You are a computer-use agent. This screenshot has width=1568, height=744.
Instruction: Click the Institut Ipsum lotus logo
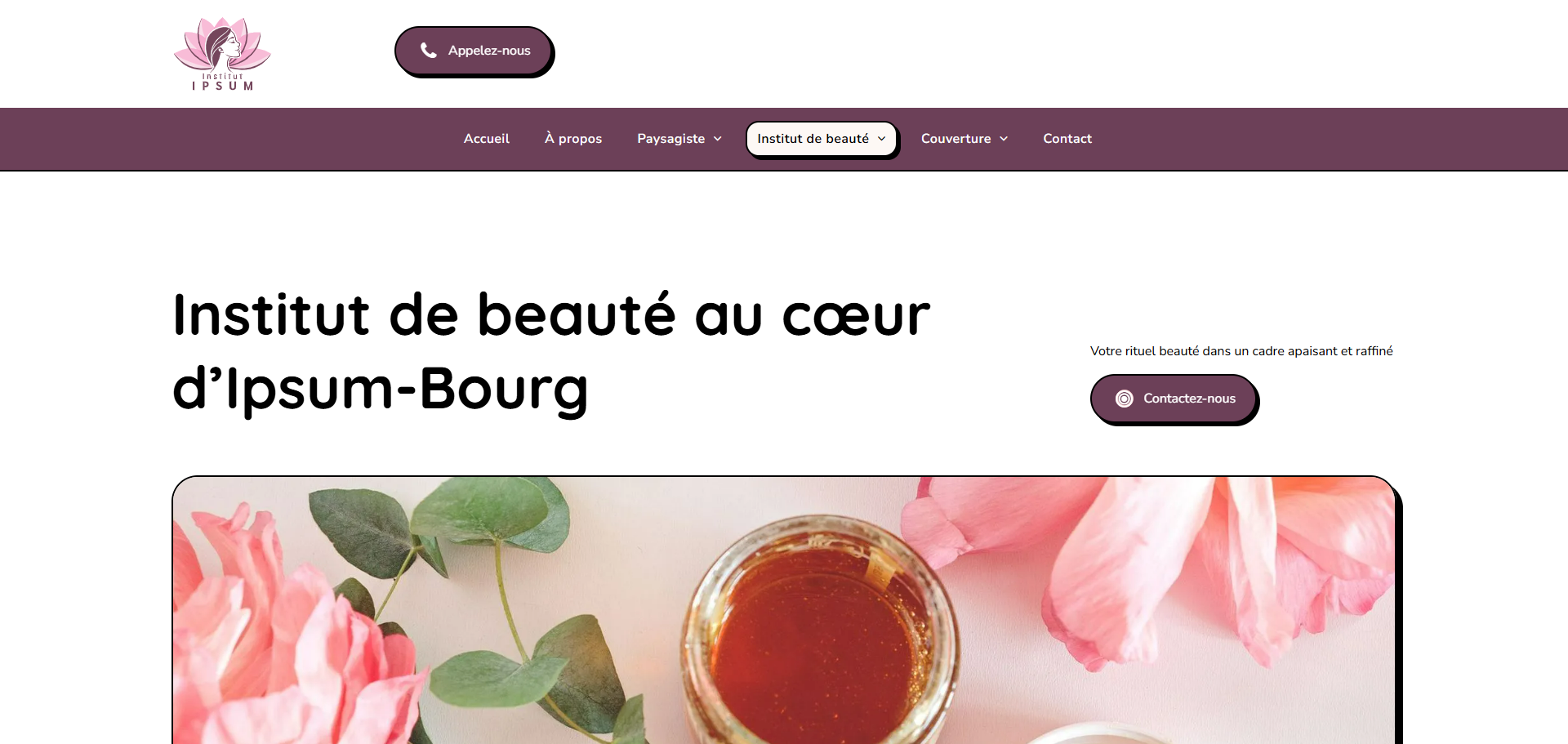(x=222, y=54)
